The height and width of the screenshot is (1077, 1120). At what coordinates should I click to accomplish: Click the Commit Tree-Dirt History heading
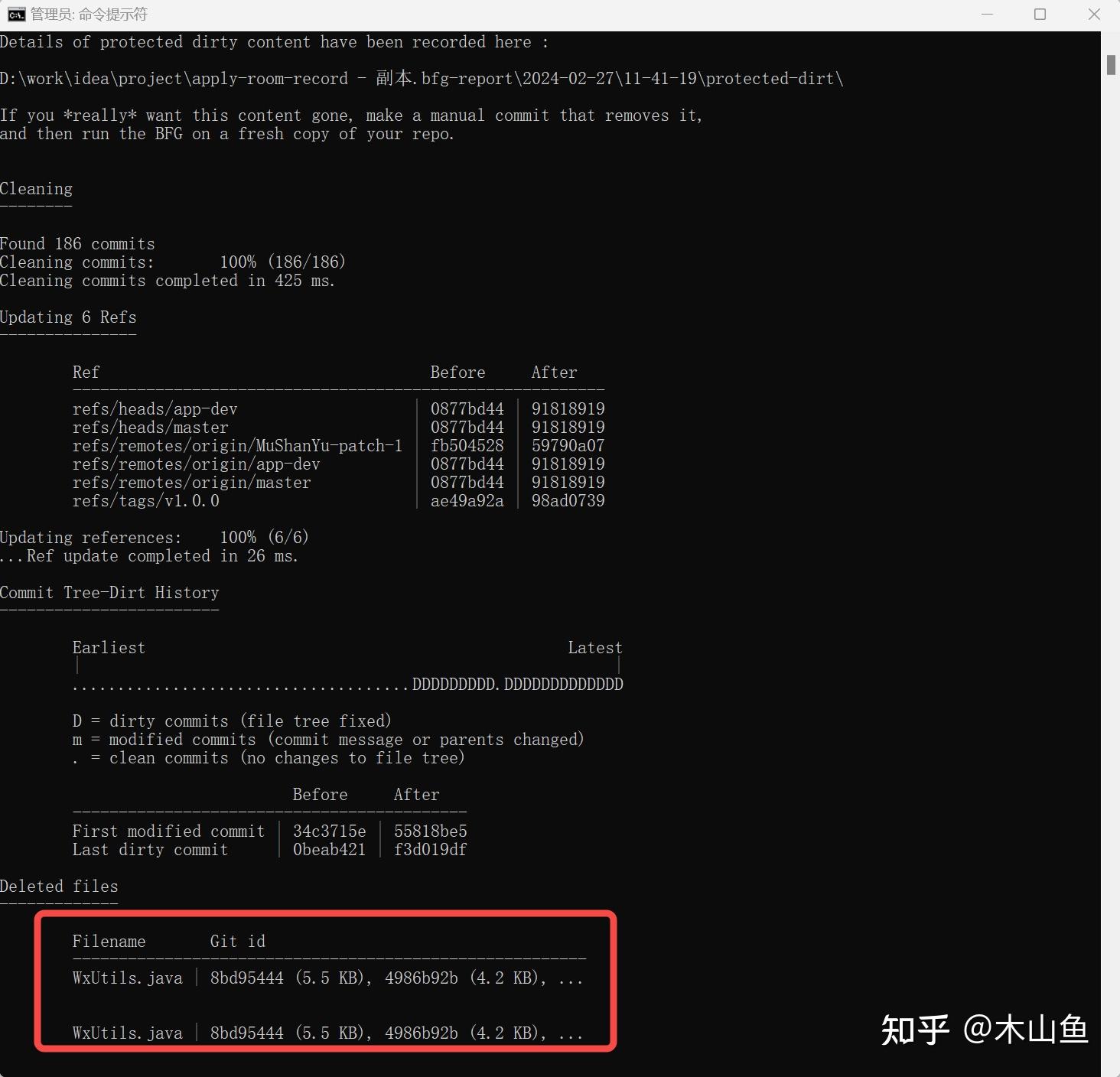click(110, 592)
